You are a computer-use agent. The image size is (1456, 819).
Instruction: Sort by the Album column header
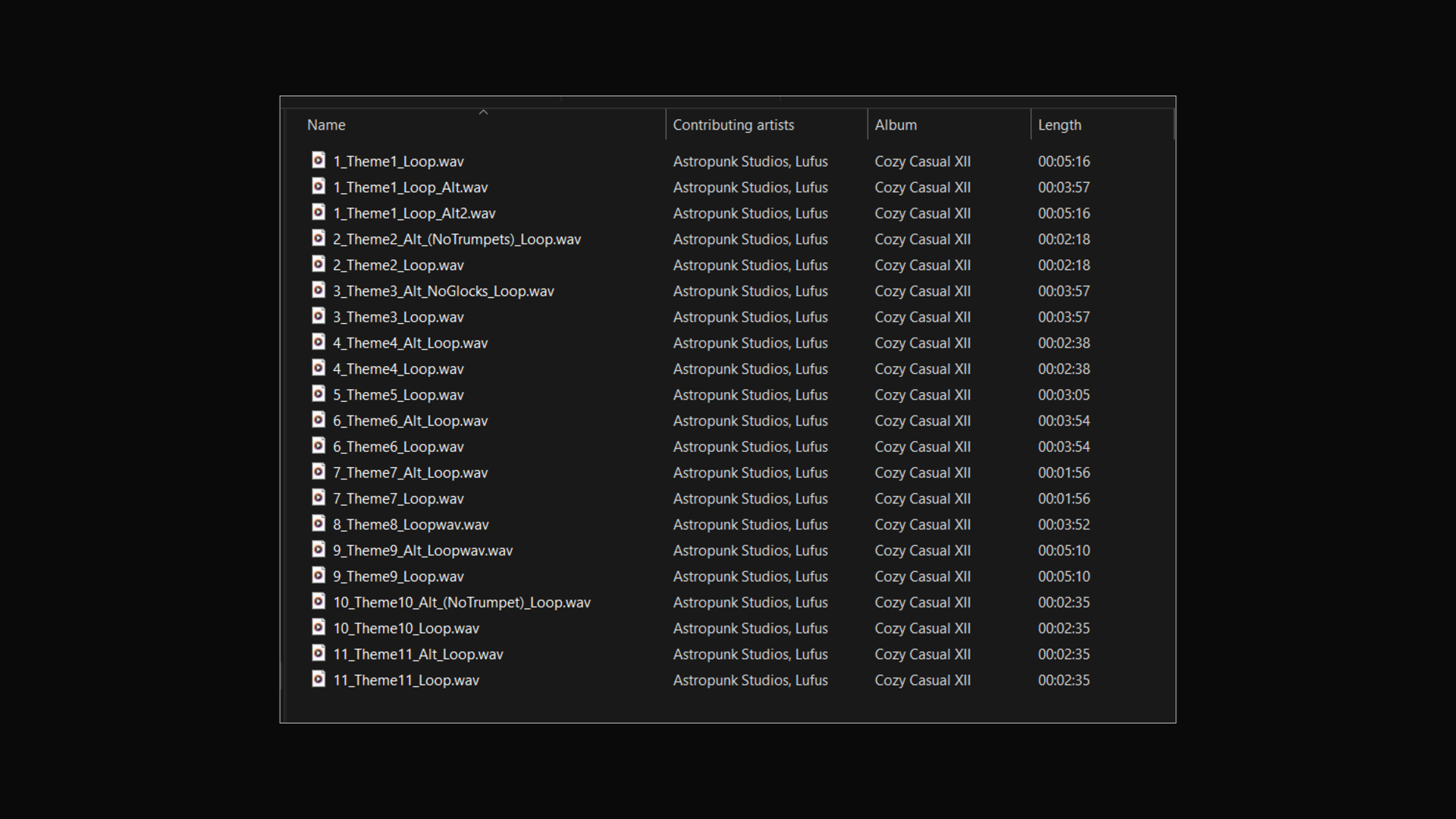(896, 125)
